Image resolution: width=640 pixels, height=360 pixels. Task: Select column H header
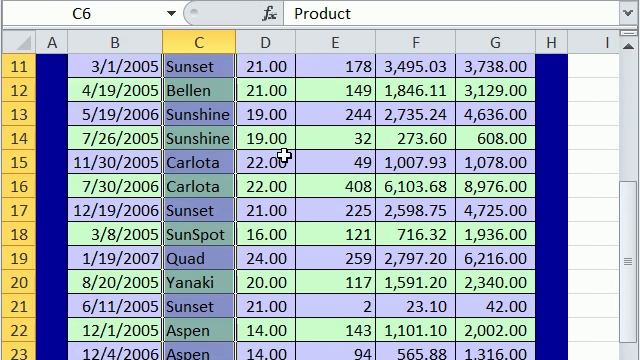551,42
